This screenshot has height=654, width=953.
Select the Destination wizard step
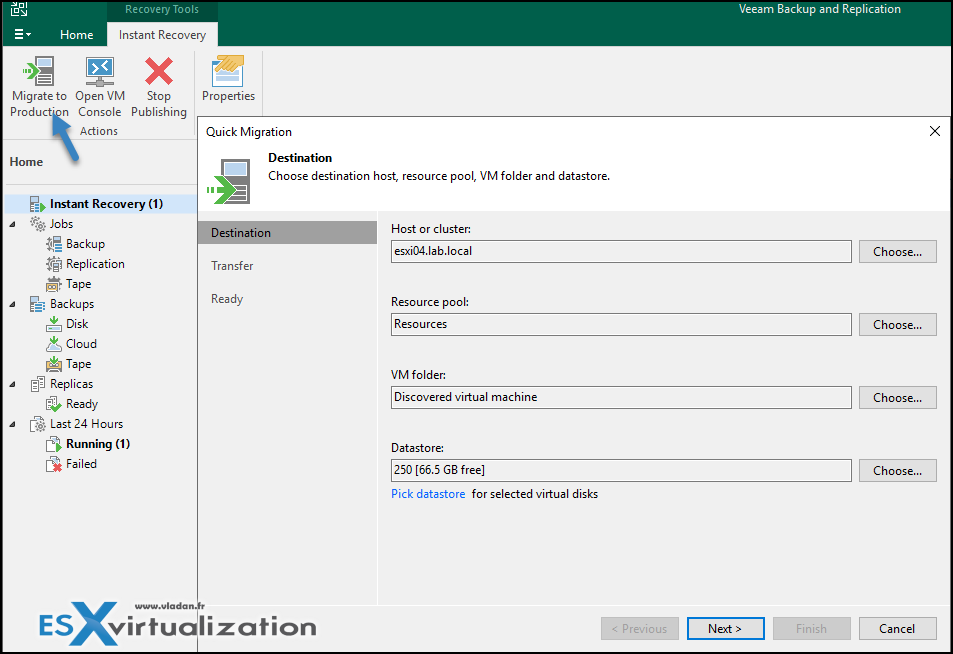tap(287, 233)
